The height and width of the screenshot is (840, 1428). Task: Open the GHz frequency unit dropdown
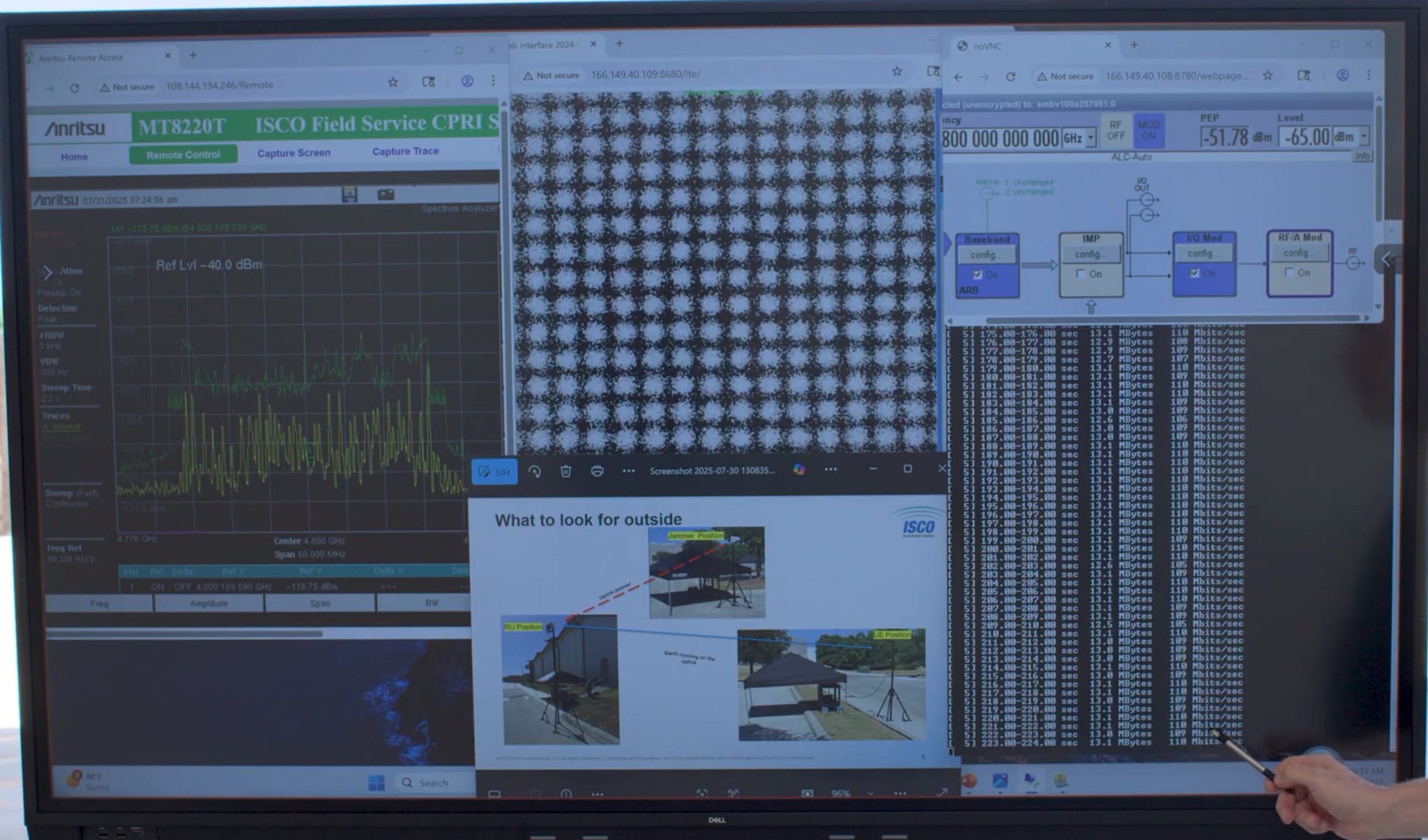(x=1092, y=138)
